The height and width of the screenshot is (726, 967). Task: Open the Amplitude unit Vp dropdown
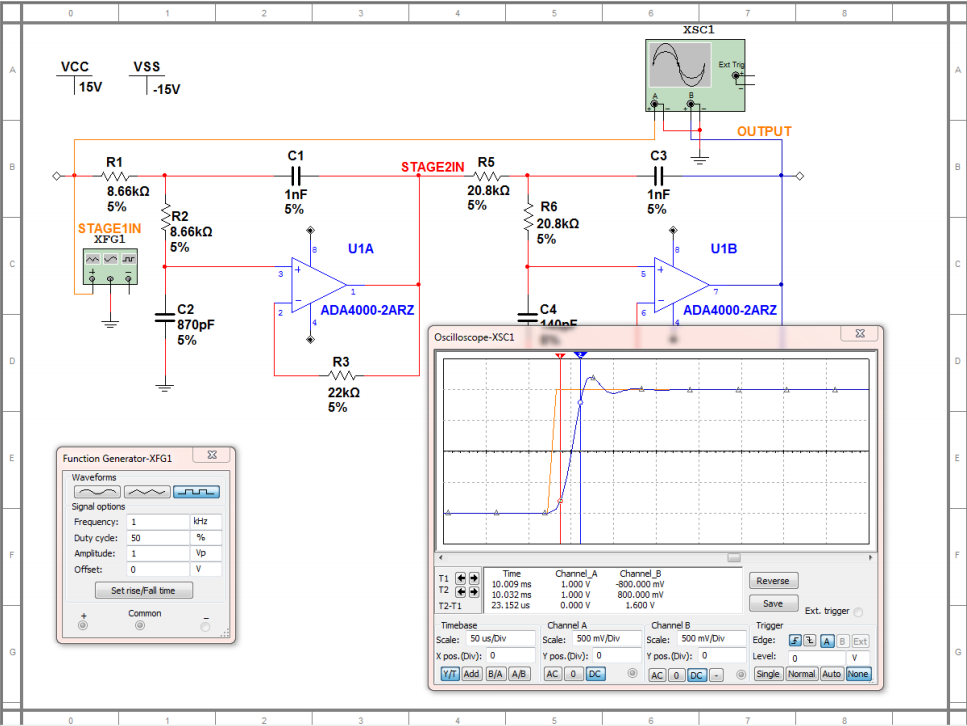[206, 553]
